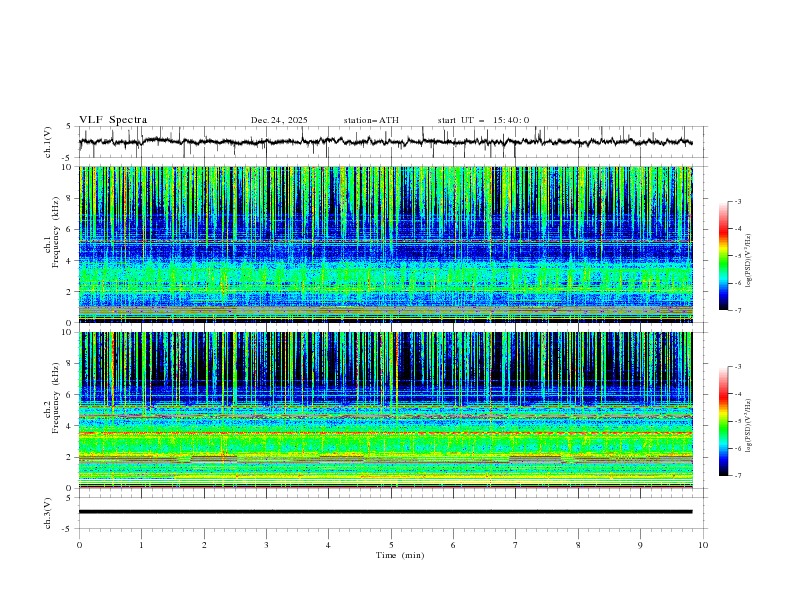Select the date label "Dec.24, 2025"
This screenshot has height=612, width=792.
(x=279, y=120)
